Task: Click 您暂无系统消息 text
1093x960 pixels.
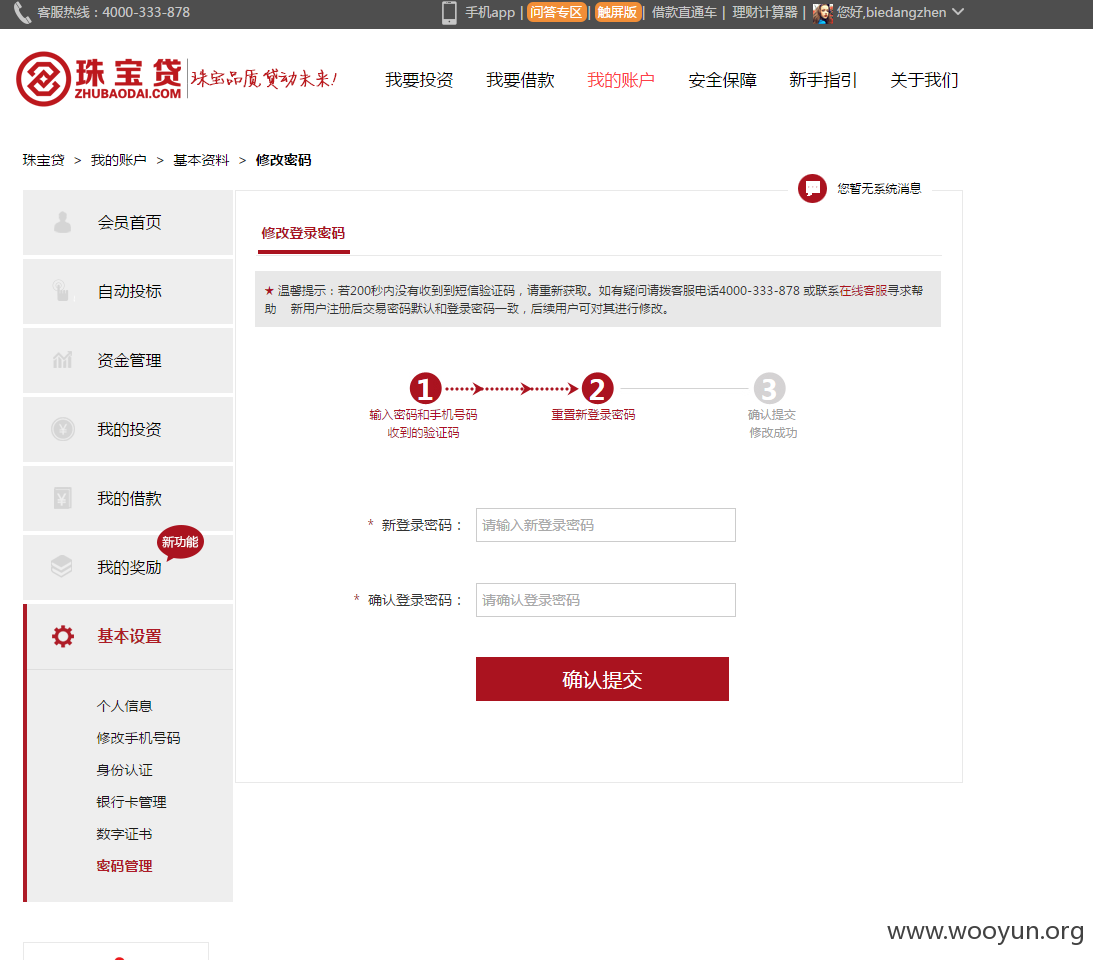Action: (879, 189)
